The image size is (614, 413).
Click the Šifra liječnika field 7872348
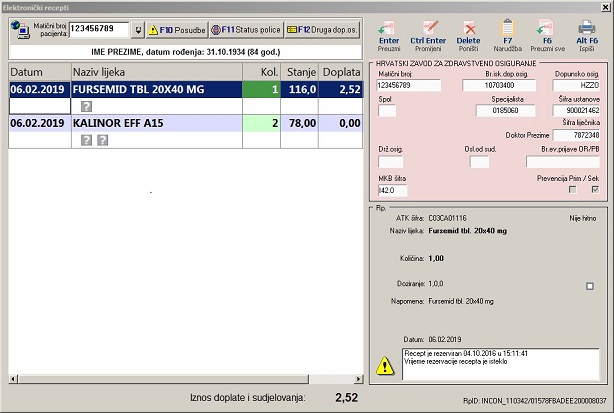click(576, 135)
